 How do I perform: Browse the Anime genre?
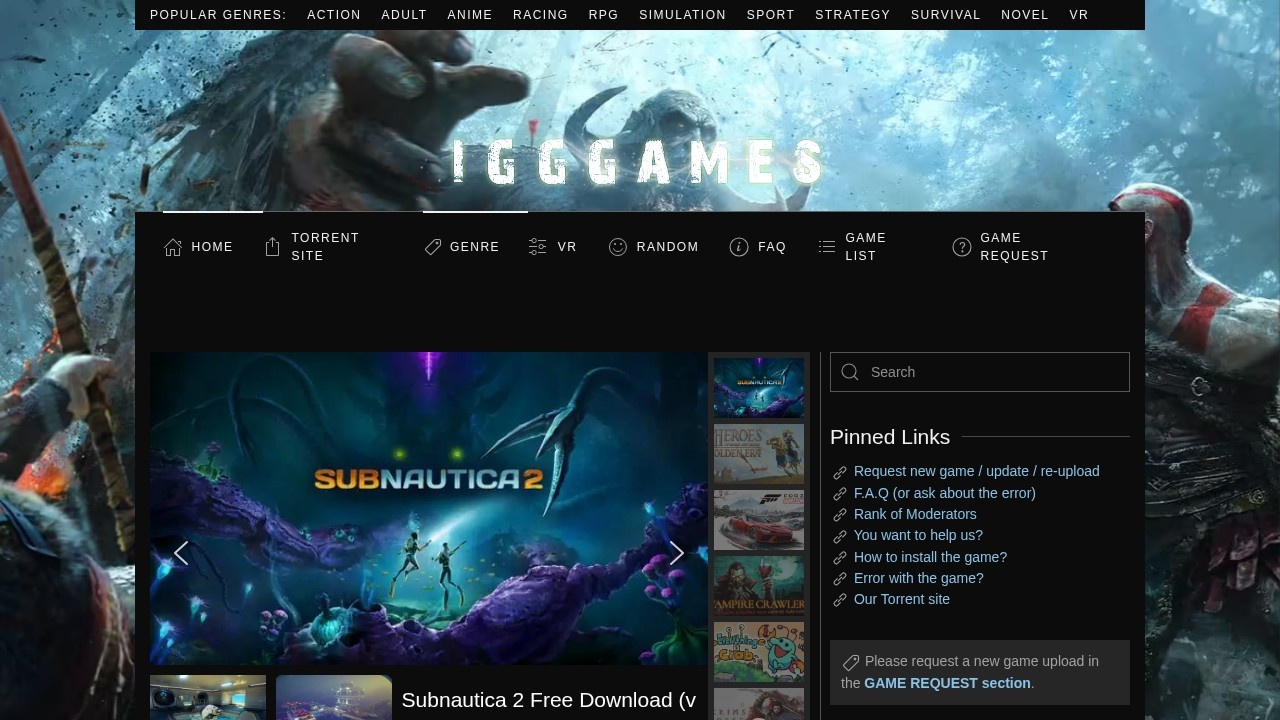tap(470, 15)
